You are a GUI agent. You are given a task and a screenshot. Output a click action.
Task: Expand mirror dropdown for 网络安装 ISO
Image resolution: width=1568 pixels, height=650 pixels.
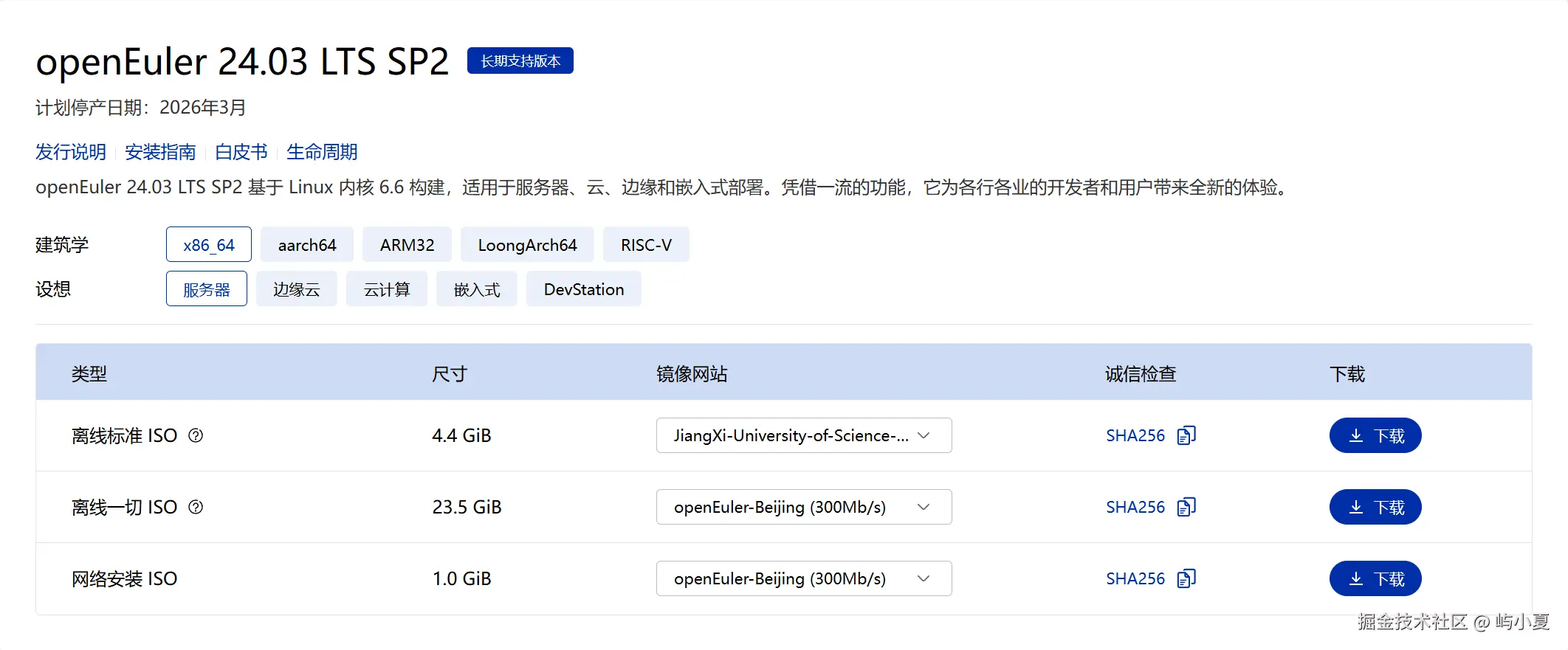pyautogui.click(x=803, y=578)
